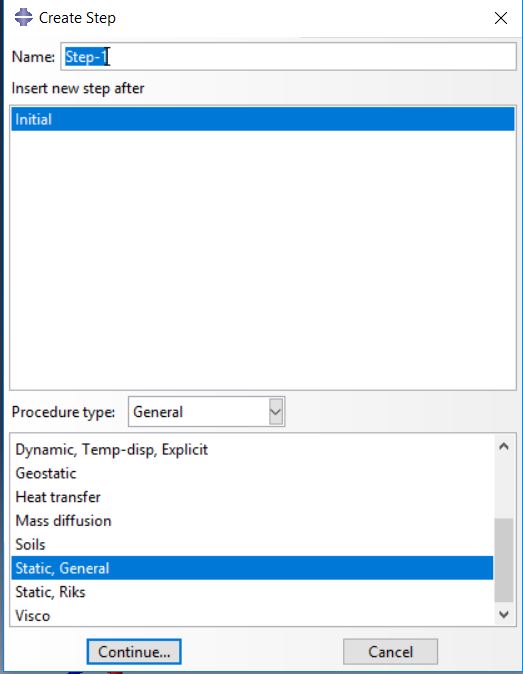The height and width of the screenshot is (674, 523).
Task: Click empty area of step list box
Action: coord(263,260)
